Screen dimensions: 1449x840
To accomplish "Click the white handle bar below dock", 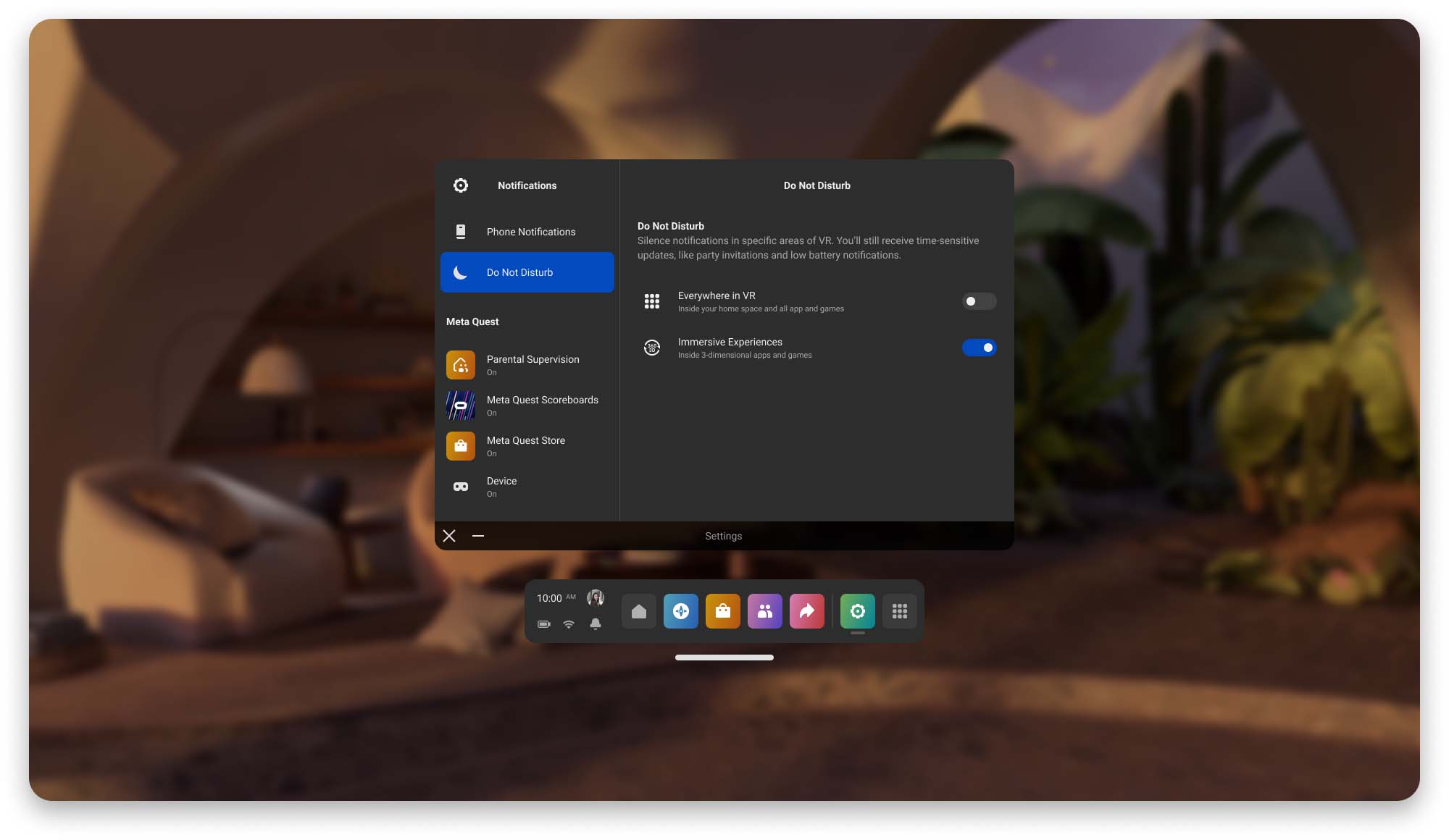I will tap(724, 658).
